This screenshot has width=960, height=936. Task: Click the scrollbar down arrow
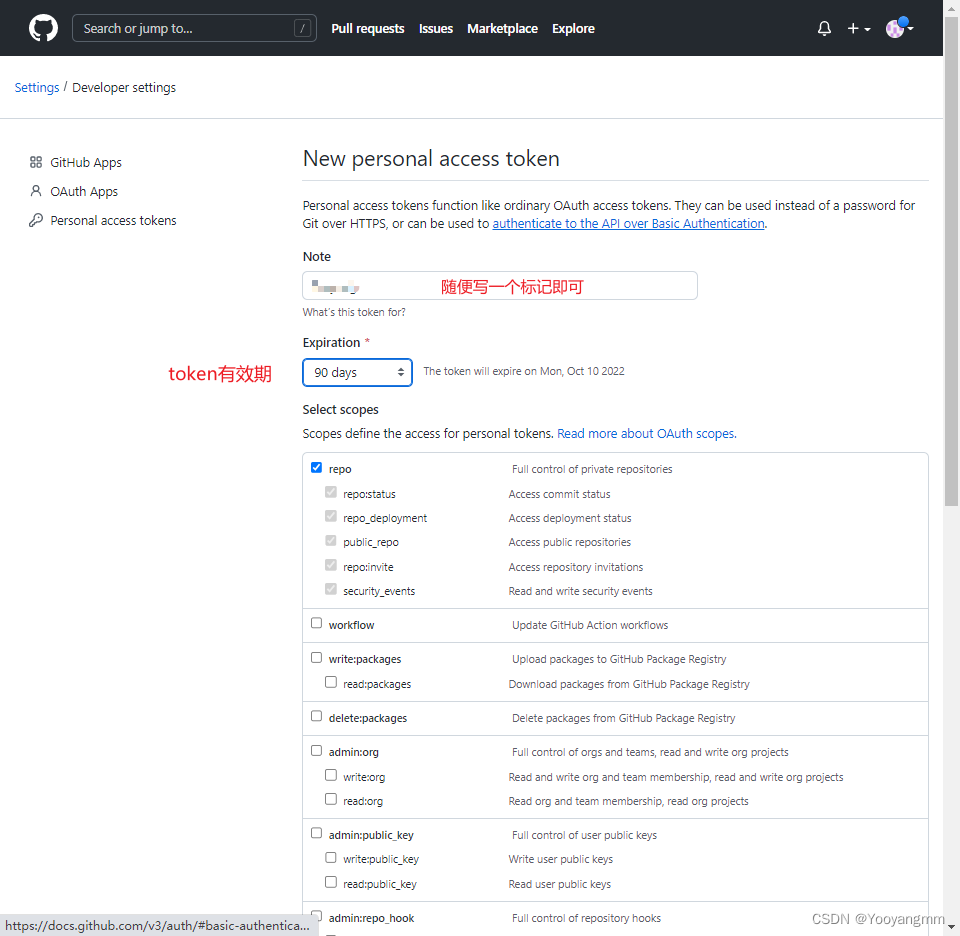(951, 927)
